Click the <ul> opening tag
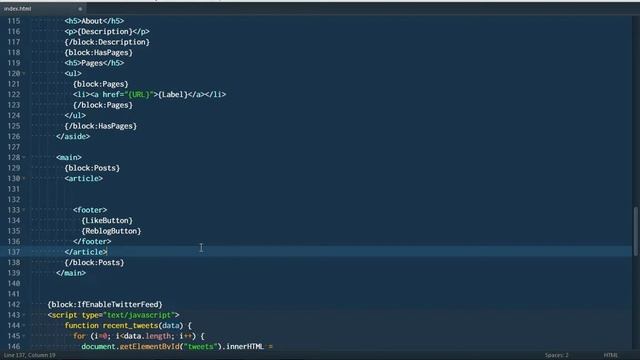640x360 pixels. click(x=73, y=73)
